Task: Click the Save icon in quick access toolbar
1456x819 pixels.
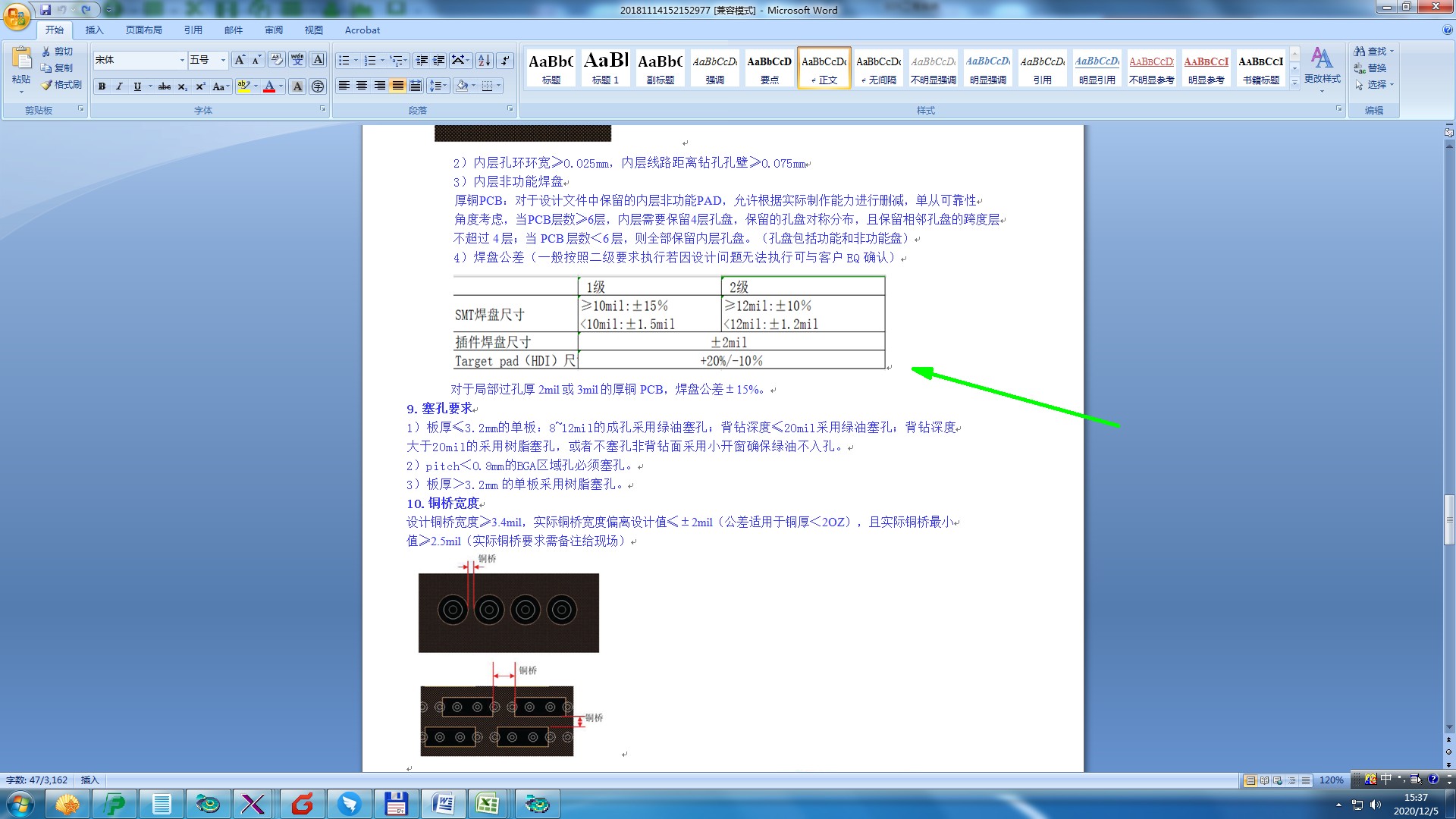Action: 45,10
